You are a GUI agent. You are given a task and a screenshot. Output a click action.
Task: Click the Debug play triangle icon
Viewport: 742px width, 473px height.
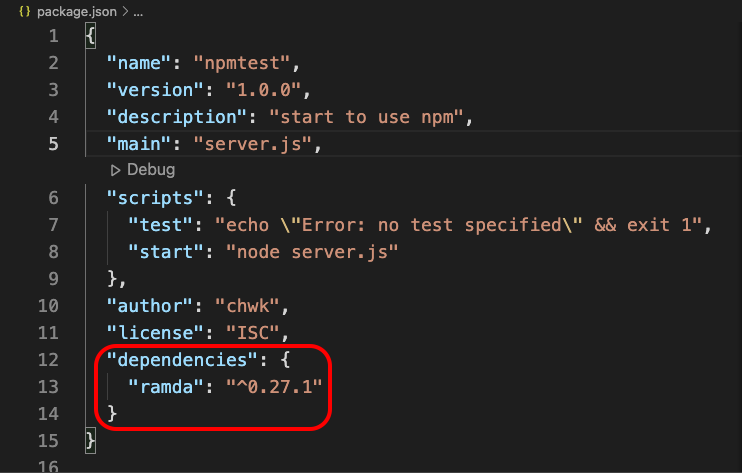[115, 170]
